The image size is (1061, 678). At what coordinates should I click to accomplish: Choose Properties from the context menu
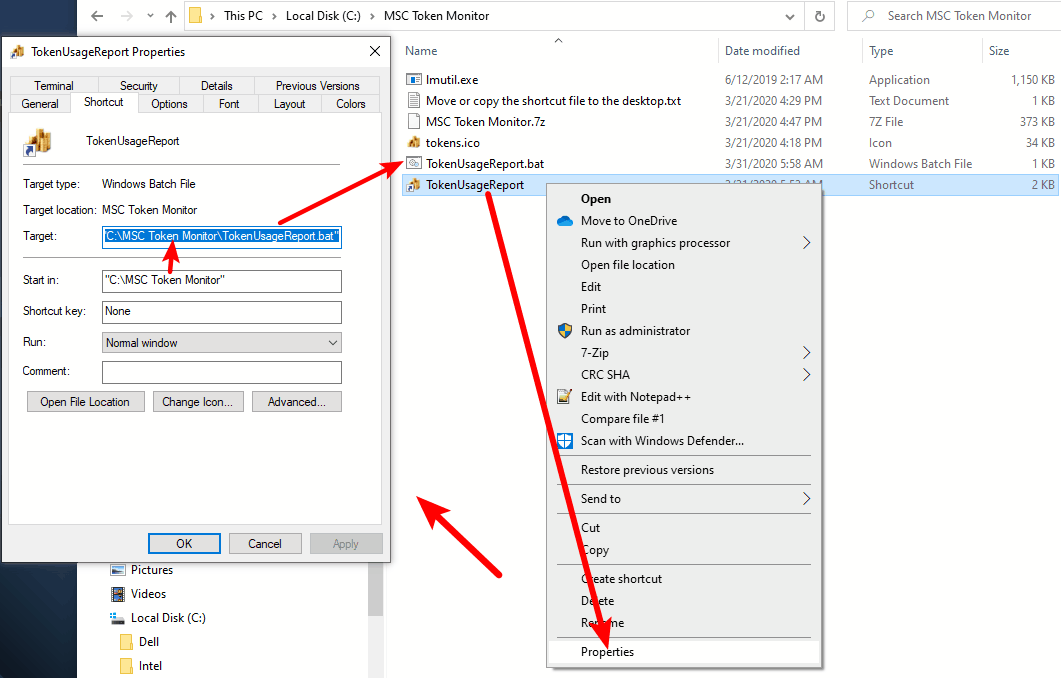pos(607,652)
